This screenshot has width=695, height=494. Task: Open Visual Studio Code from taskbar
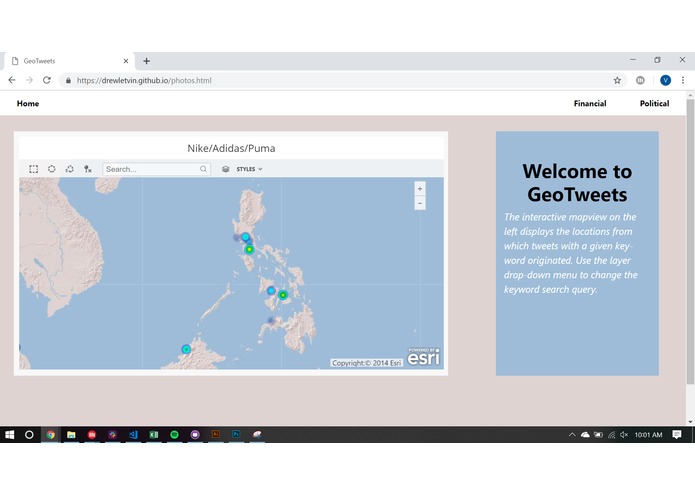click(x=133, y=435)
